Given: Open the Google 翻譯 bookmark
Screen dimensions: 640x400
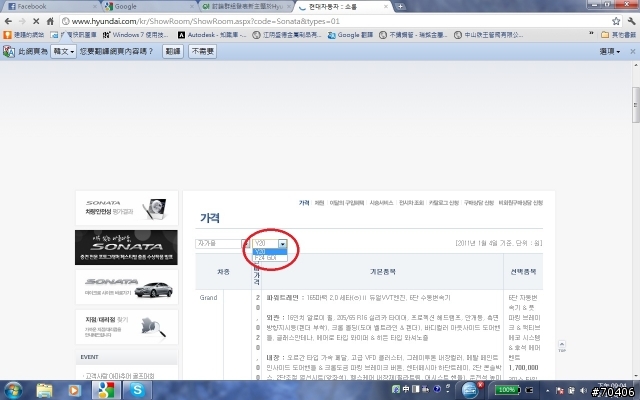Looking at the screenshot, I should point(351,35).
